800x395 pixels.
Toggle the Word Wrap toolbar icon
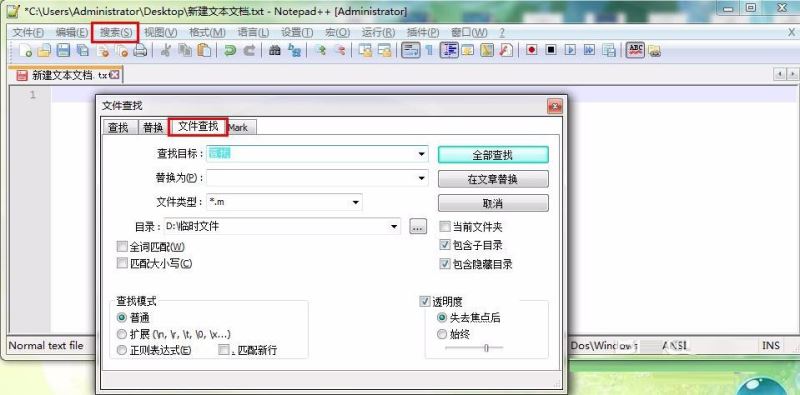(x=411, y=51)
